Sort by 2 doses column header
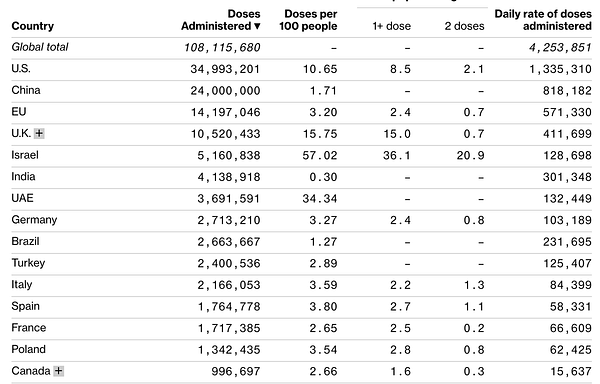This screenshot has height=384, width=600. [x=464, y=26]
